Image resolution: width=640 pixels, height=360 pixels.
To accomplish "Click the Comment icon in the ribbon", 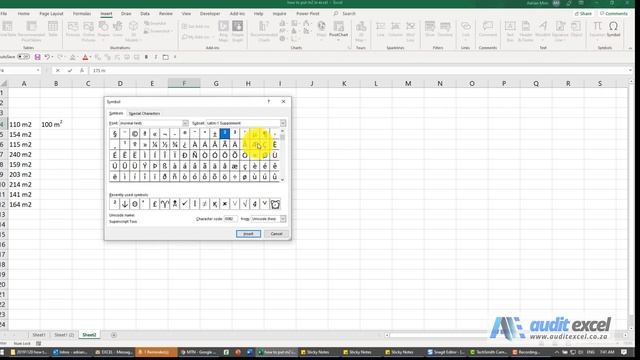I will point(487,29).
